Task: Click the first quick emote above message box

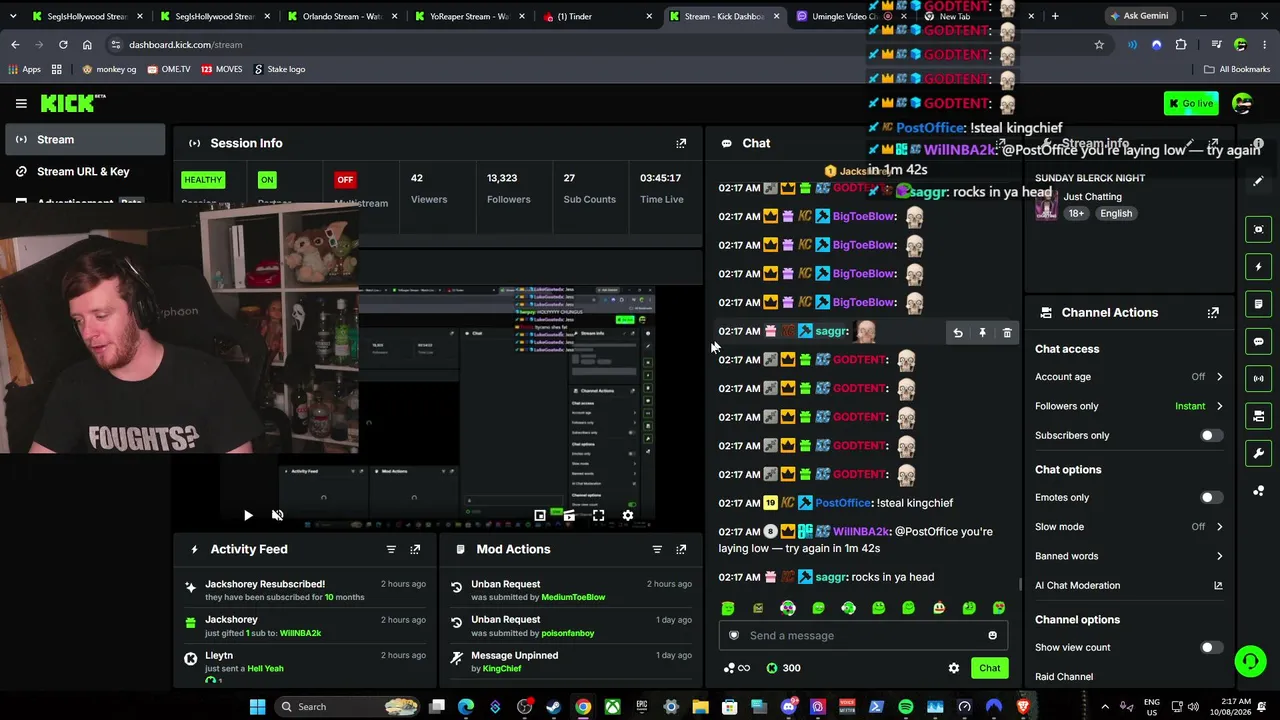Action: (x=728, y=608)
